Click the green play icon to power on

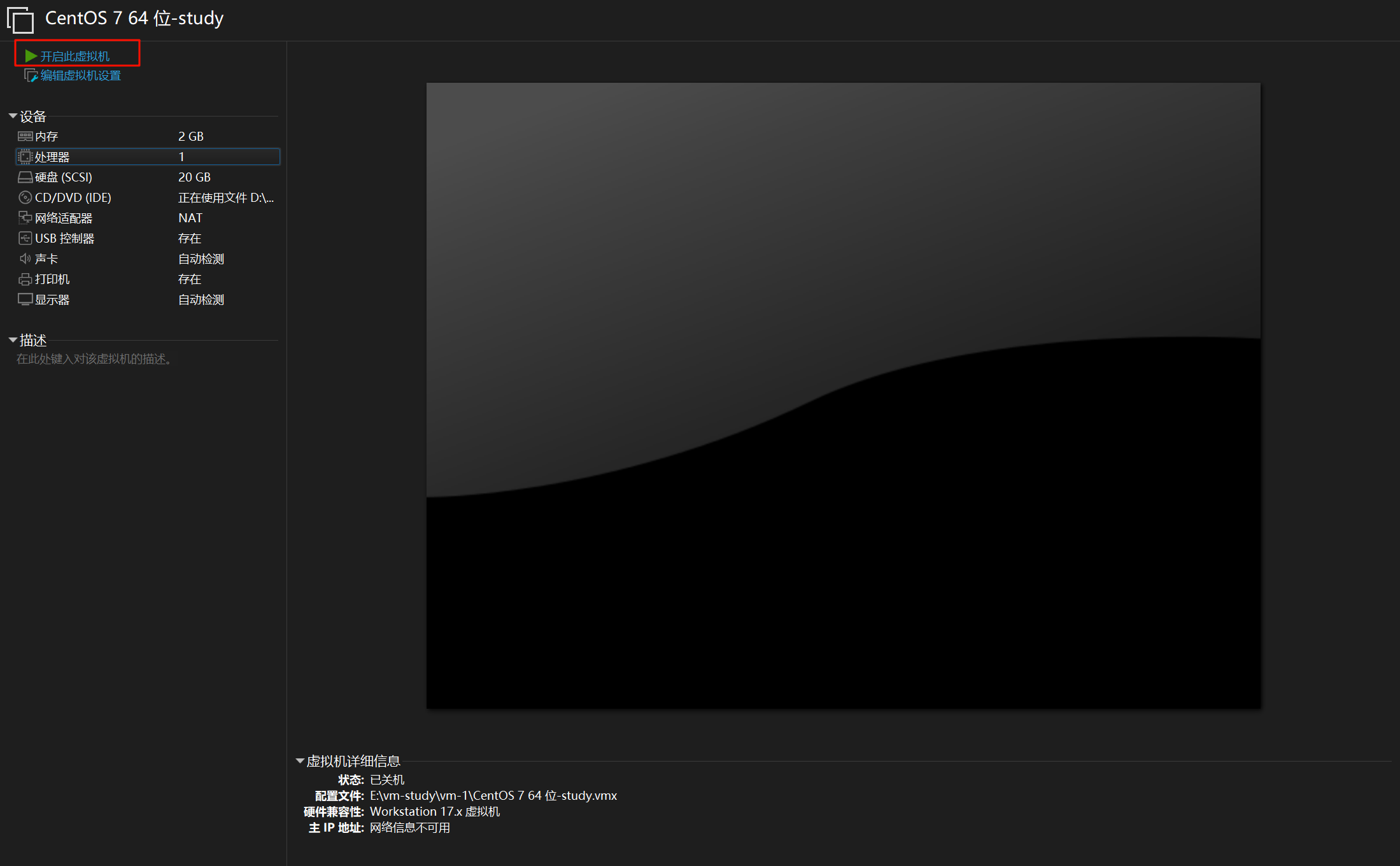pyautogui.click(x=31, y=56)
